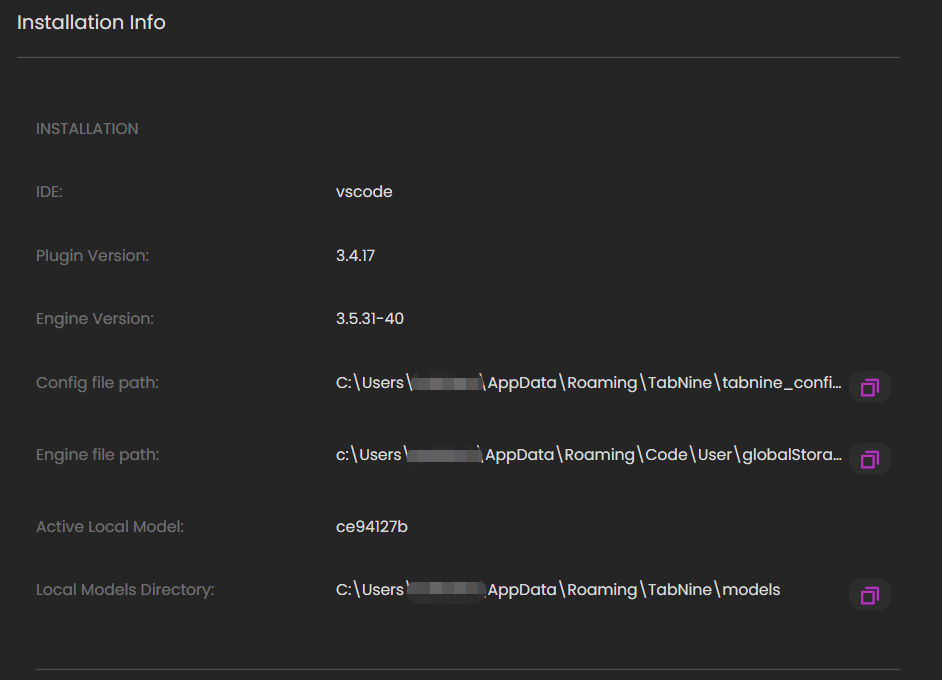The height and width of the screenshot is (680, 942).
Task: Copy the Engine file path
Action: [869, 459]
